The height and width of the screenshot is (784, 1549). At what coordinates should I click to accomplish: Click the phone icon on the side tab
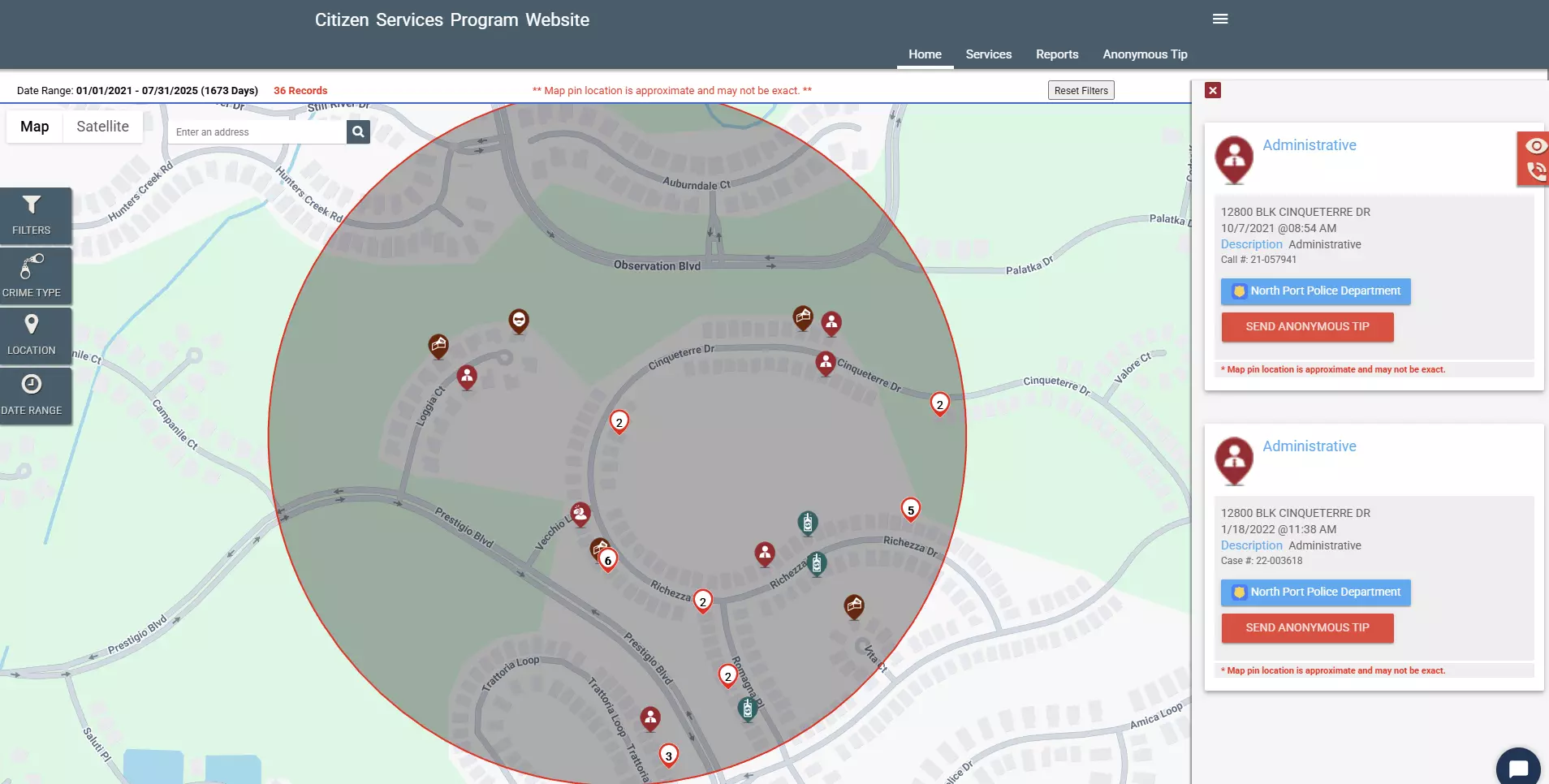pyautogui.click(x=1536, y=171)
